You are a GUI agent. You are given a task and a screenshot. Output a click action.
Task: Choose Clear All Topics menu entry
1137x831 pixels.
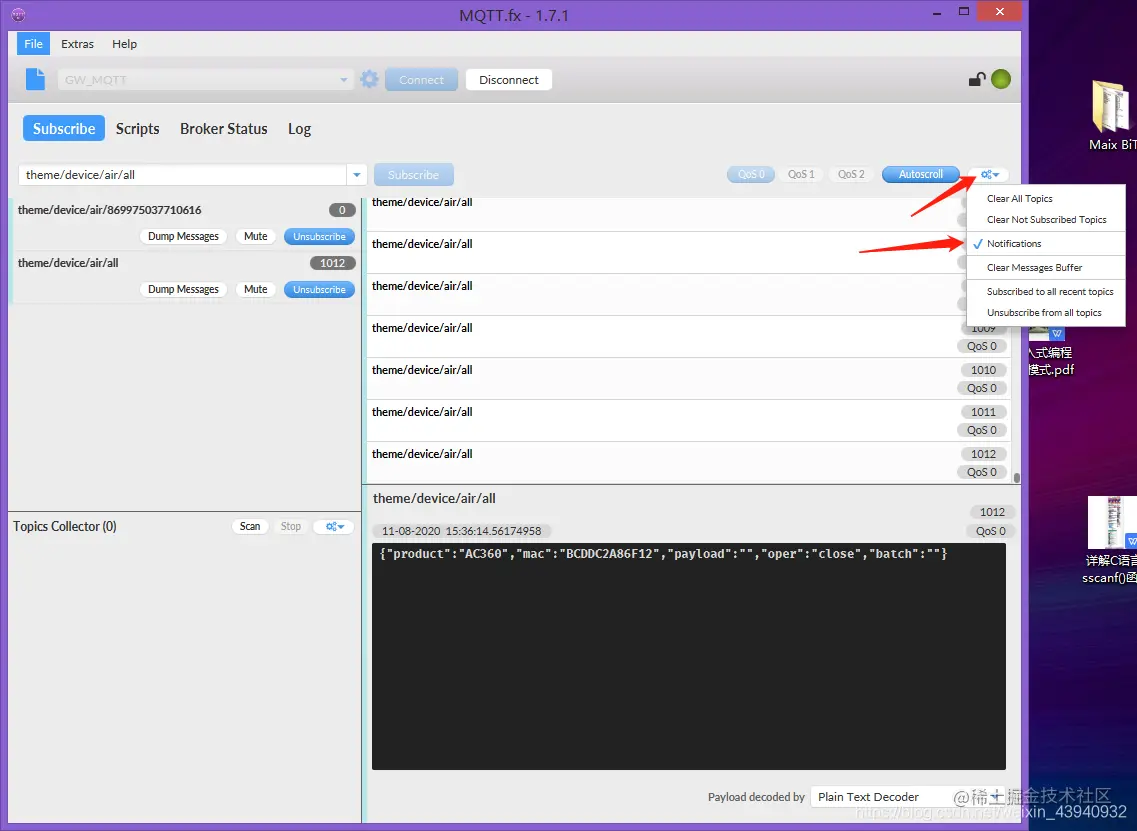pos(1046,199)
